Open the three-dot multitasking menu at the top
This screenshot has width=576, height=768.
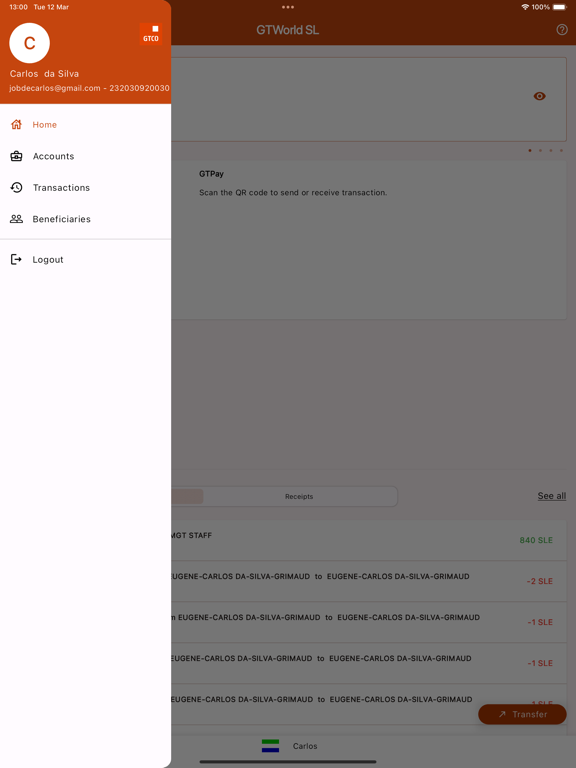point(288,7)
